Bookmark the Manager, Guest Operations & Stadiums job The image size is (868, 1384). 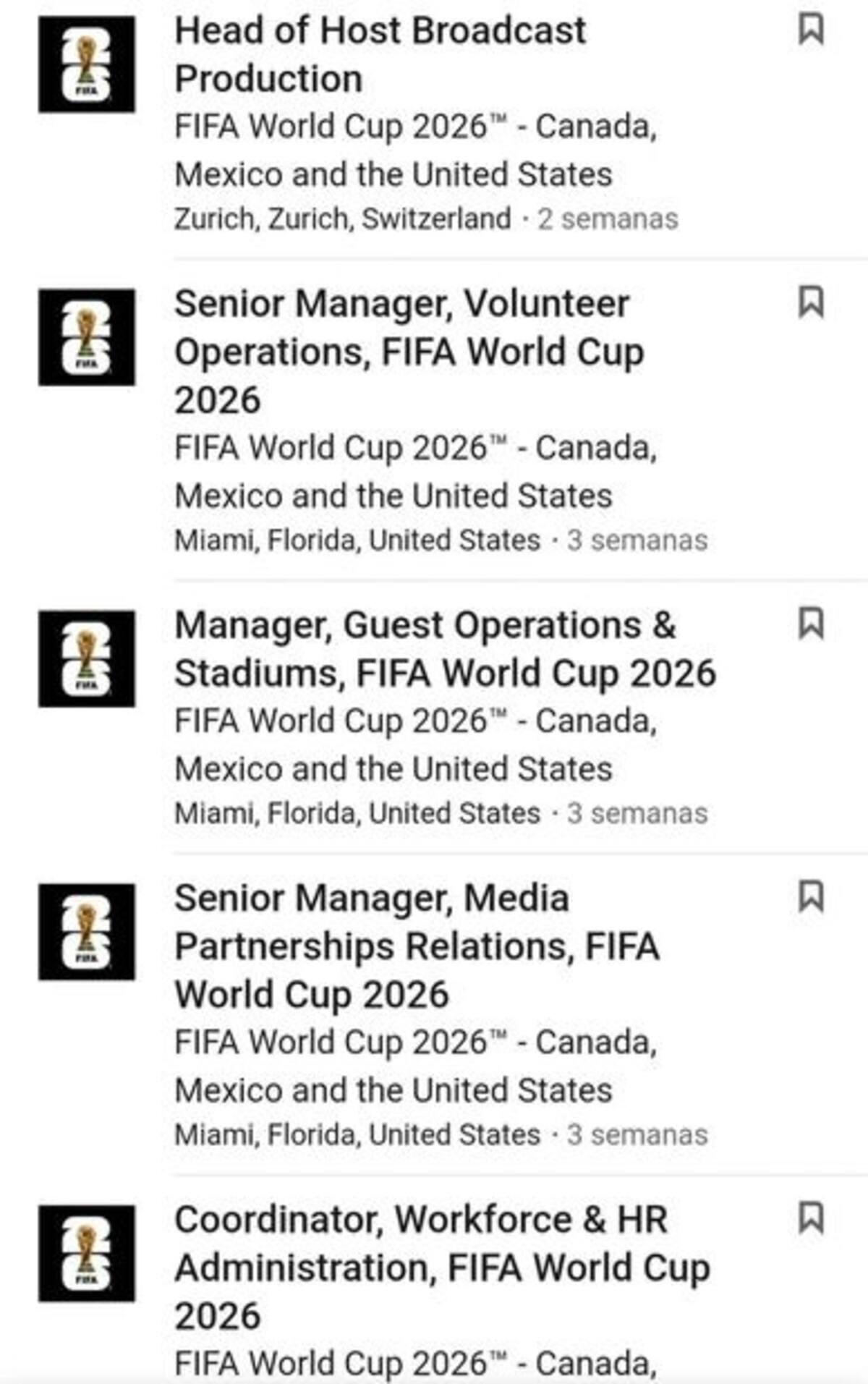click(x=811, y=624)
